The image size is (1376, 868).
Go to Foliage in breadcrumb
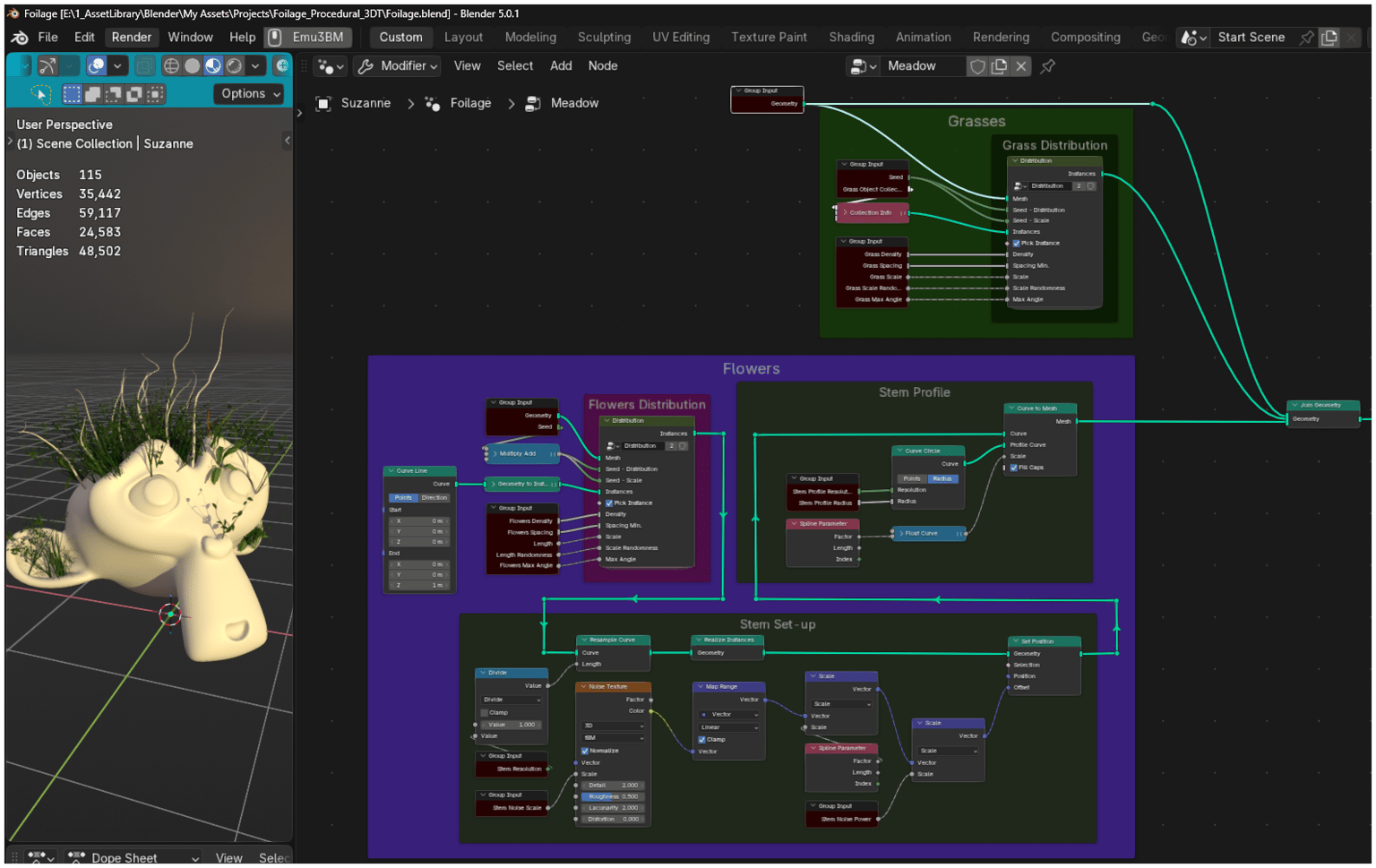click(470, 104)
